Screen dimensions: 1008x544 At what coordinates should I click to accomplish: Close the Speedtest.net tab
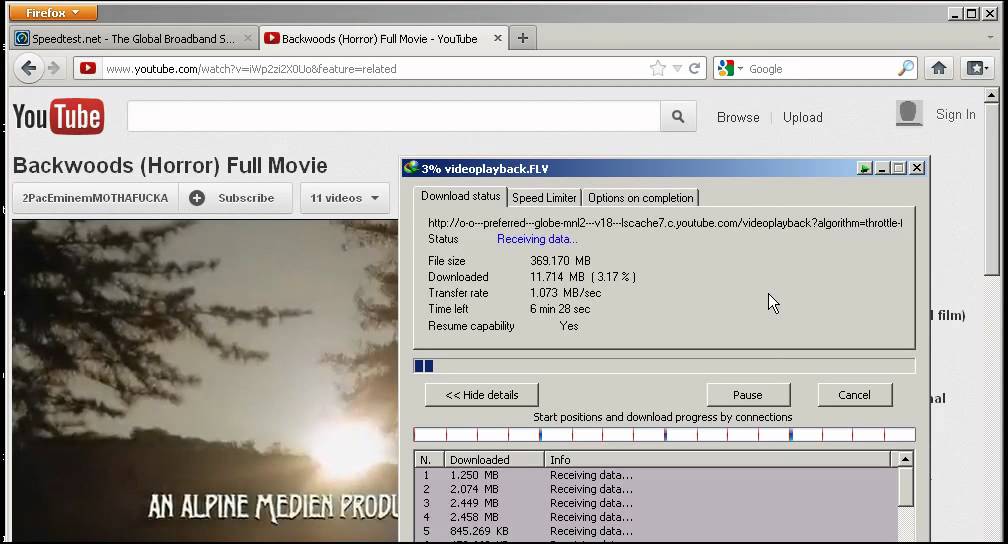[x=248, y=38]
